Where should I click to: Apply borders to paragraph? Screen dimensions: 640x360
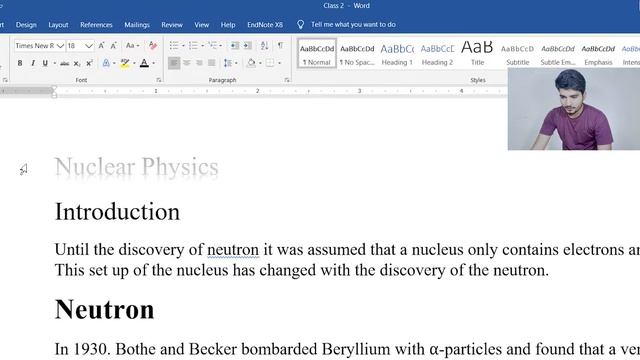(270, 63)
